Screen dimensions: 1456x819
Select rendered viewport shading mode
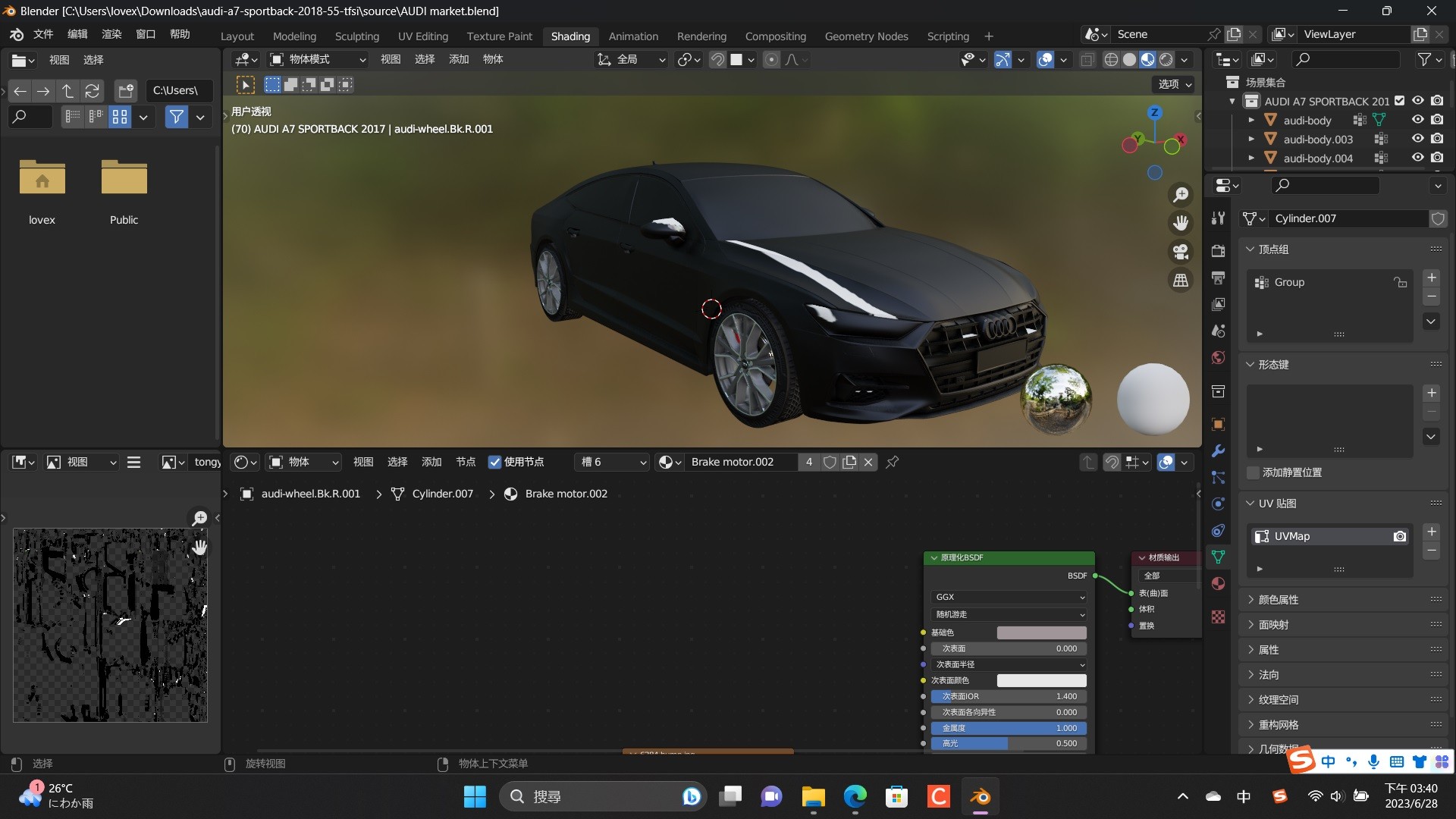(1166, 60)
